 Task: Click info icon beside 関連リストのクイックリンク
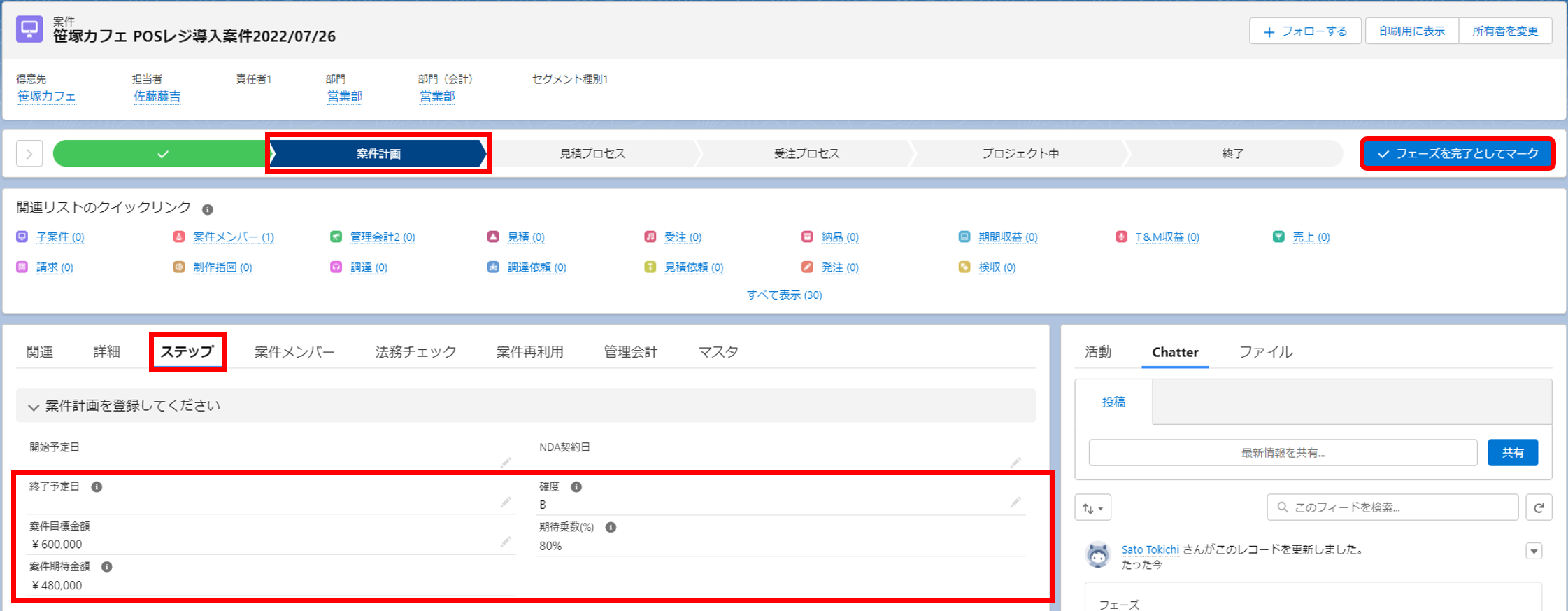208,209
